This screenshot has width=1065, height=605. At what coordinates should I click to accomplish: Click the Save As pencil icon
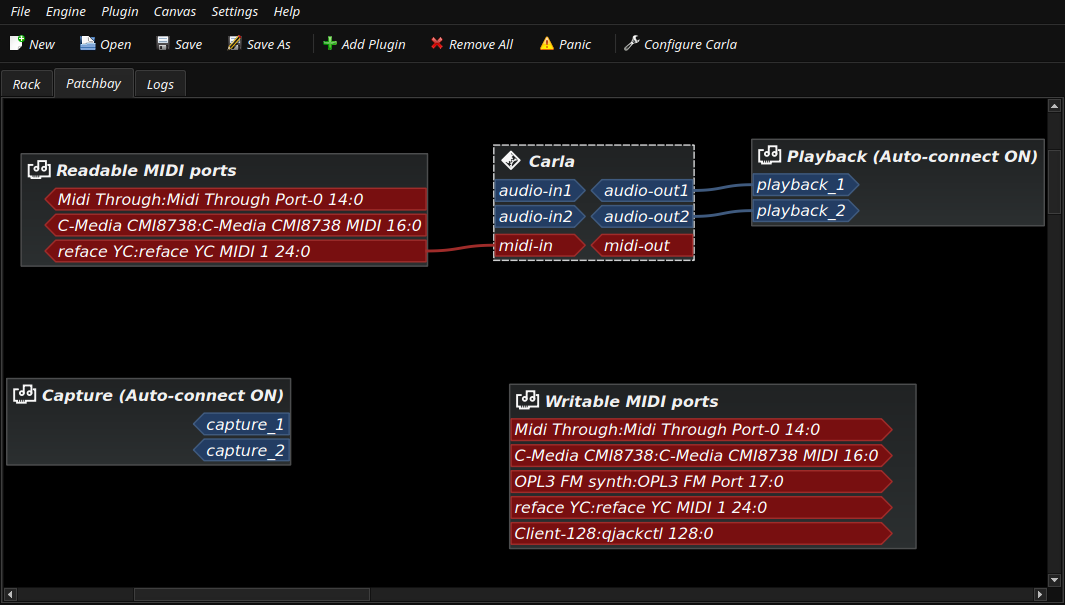[234, 43]
